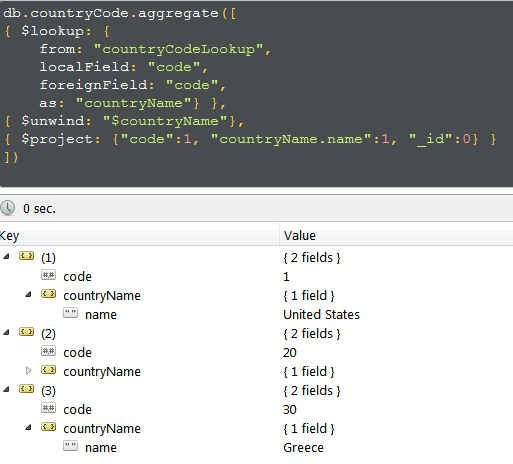513x464 pixels.
Task: Click the number type icon beside code 20
Action: coord(48,351)
